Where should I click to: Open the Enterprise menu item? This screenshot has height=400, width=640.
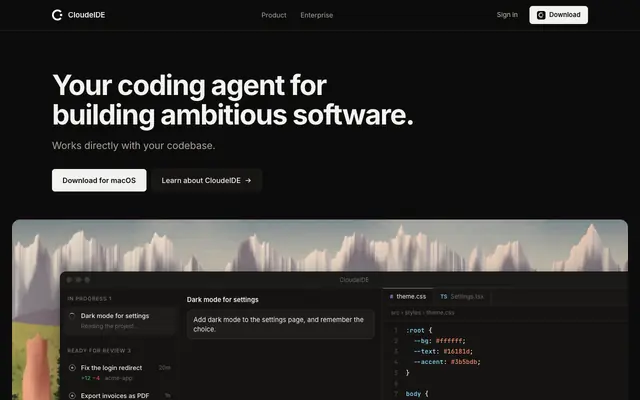(317, 15)
